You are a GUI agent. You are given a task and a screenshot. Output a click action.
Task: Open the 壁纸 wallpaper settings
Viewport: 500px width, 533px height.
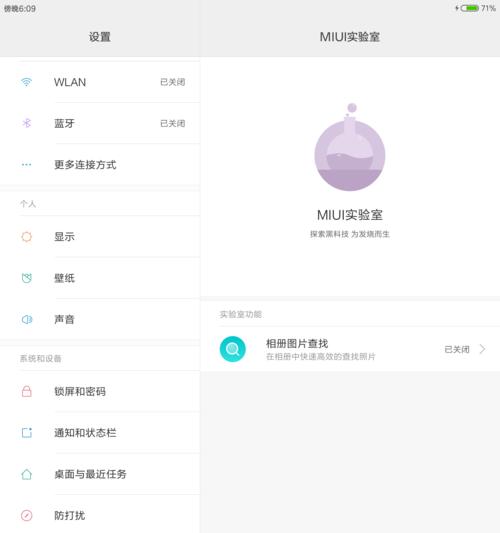coord(100,278)
